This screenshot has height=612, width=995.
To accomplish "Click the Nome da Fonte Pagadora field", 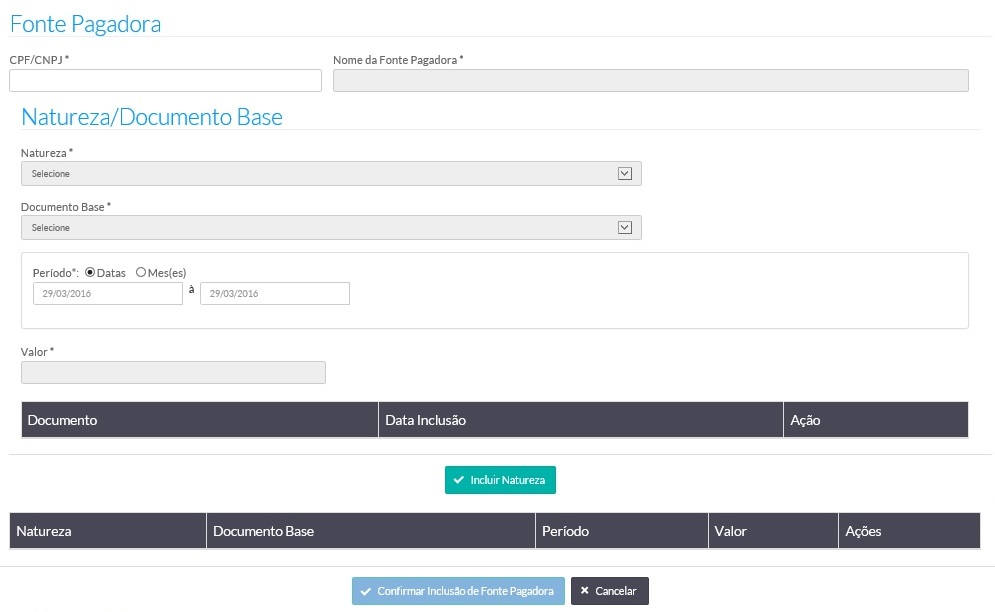I will click(650, 81).
